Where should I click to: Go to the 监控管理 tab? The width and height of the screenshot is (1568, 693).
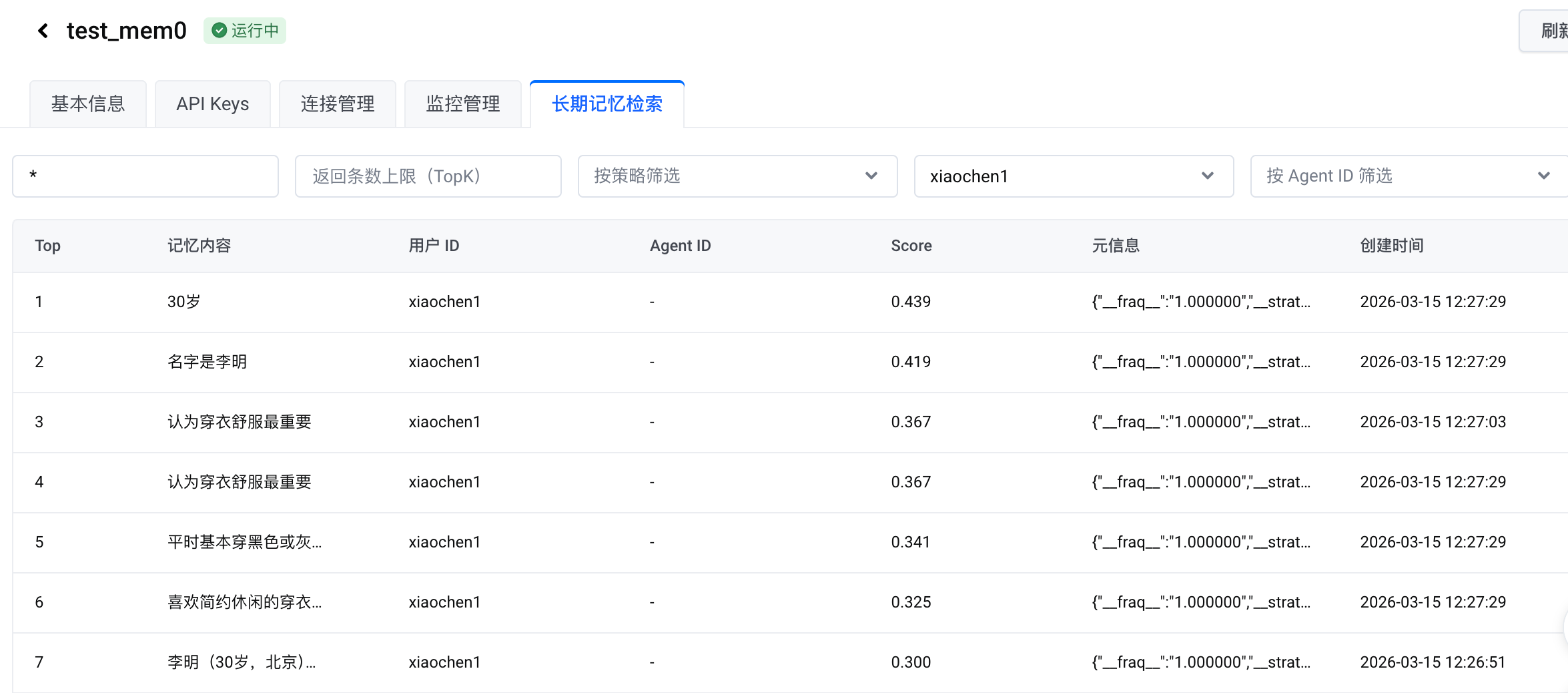[x=462, y=104]
